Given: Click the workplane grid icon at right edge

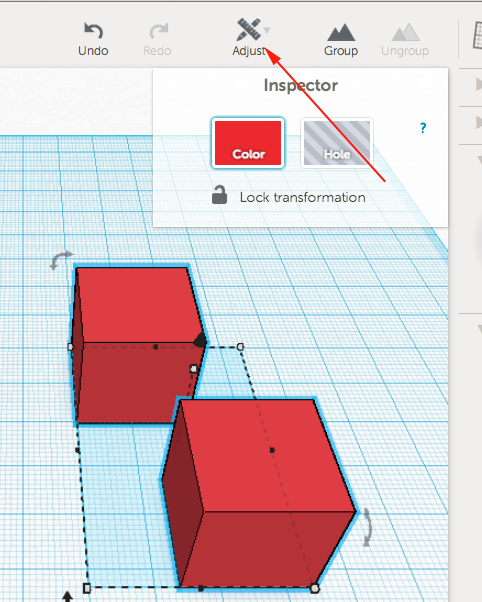Looking at the screenshot, I should click(477, 35).
